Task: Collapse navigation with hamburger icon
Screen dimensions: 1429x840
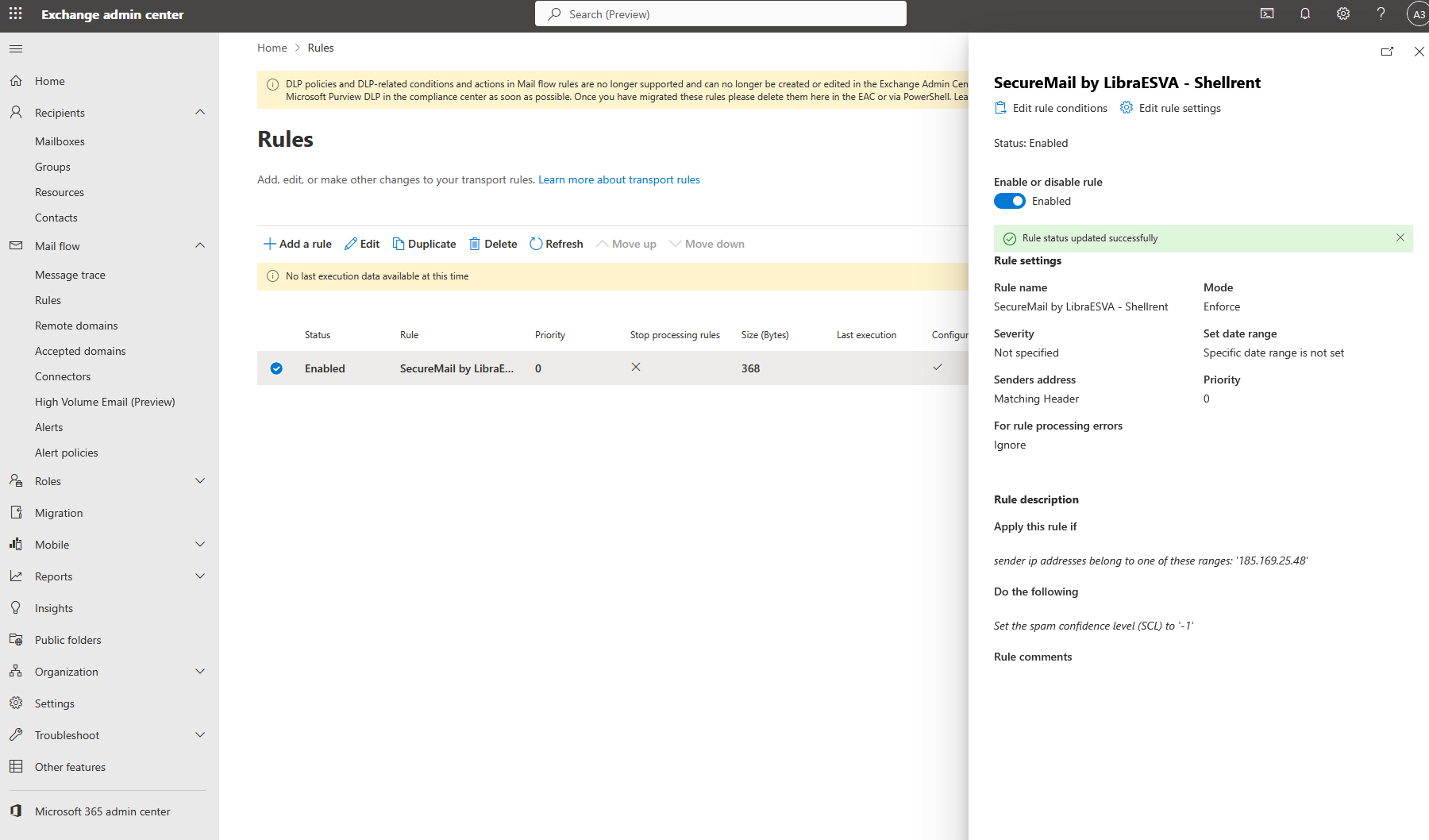Action: pos(16,49)
